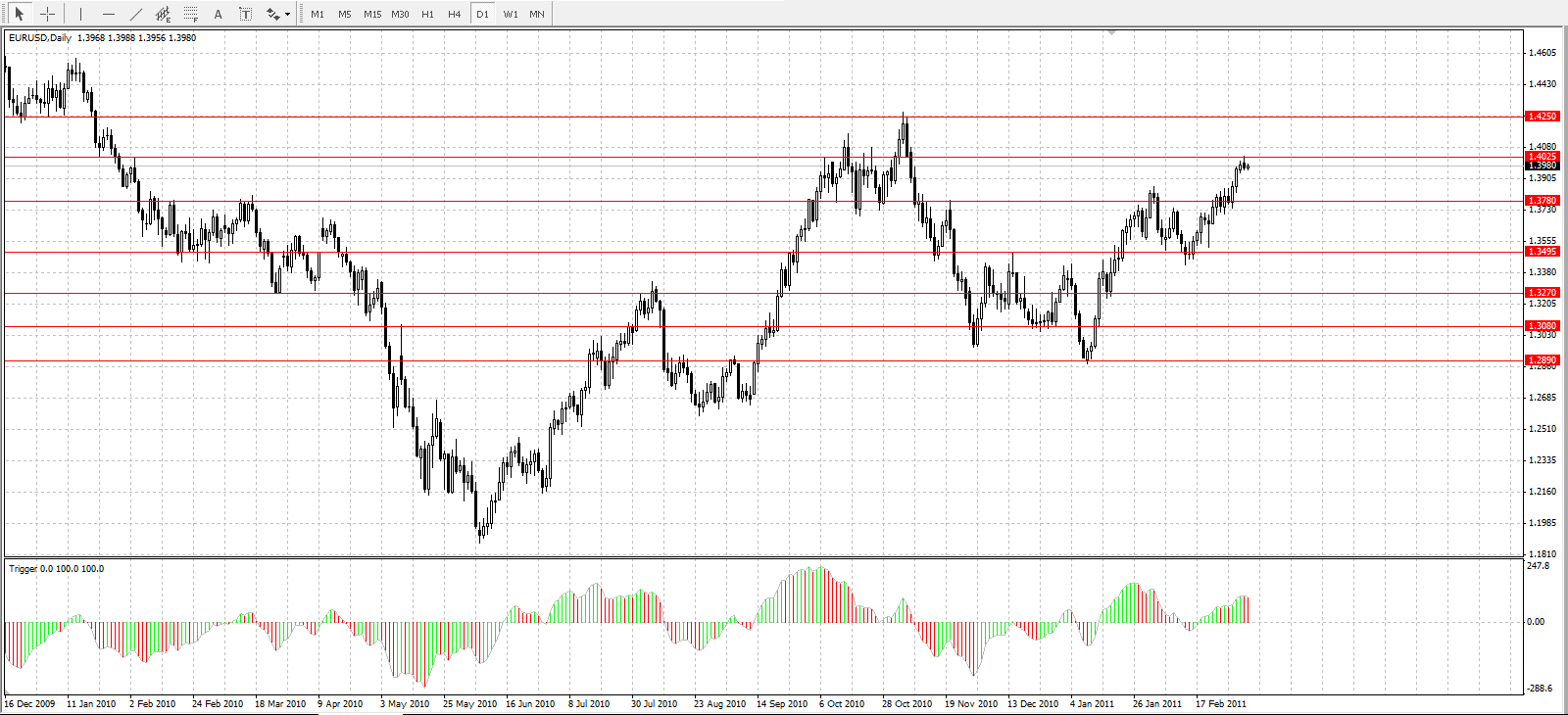Click the 4 Jan 2011 date label
1568x715 pixels.
click(x=1093, y=704)
